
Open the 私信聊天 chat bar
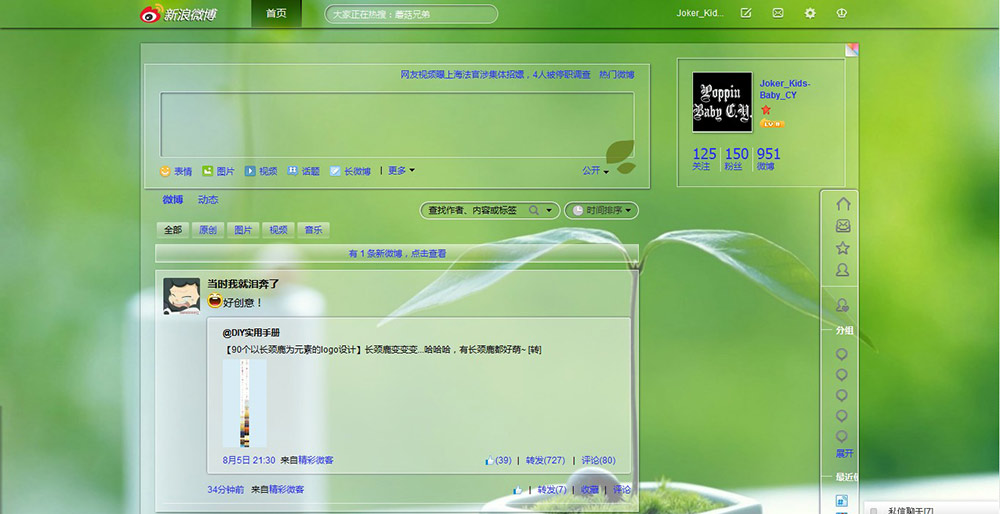(931, 508)
